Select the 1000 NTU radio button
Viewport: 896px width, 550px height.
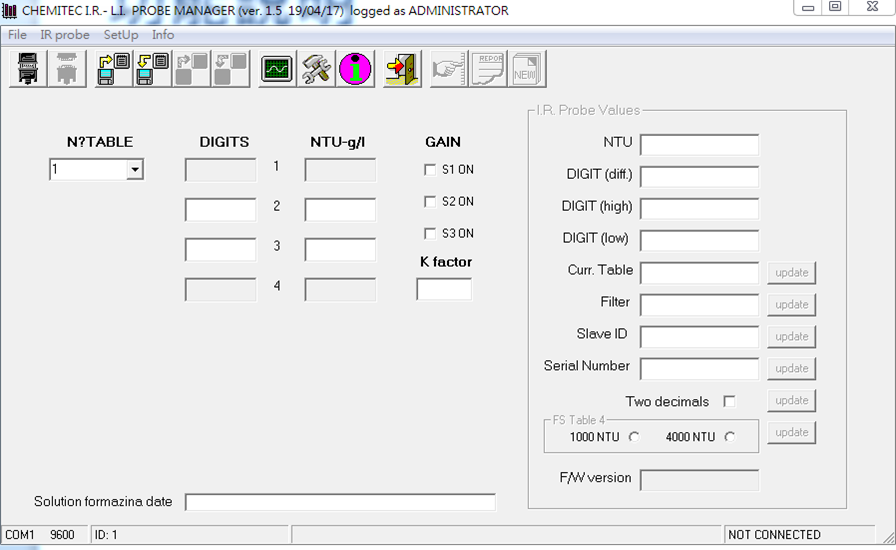pyautogui.click(x=634, y=437)
